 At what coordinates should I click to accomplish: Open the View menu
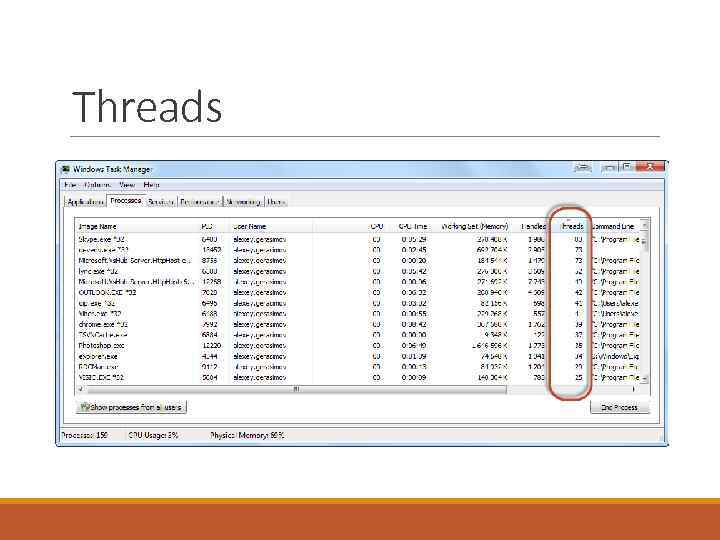(127, 185)
